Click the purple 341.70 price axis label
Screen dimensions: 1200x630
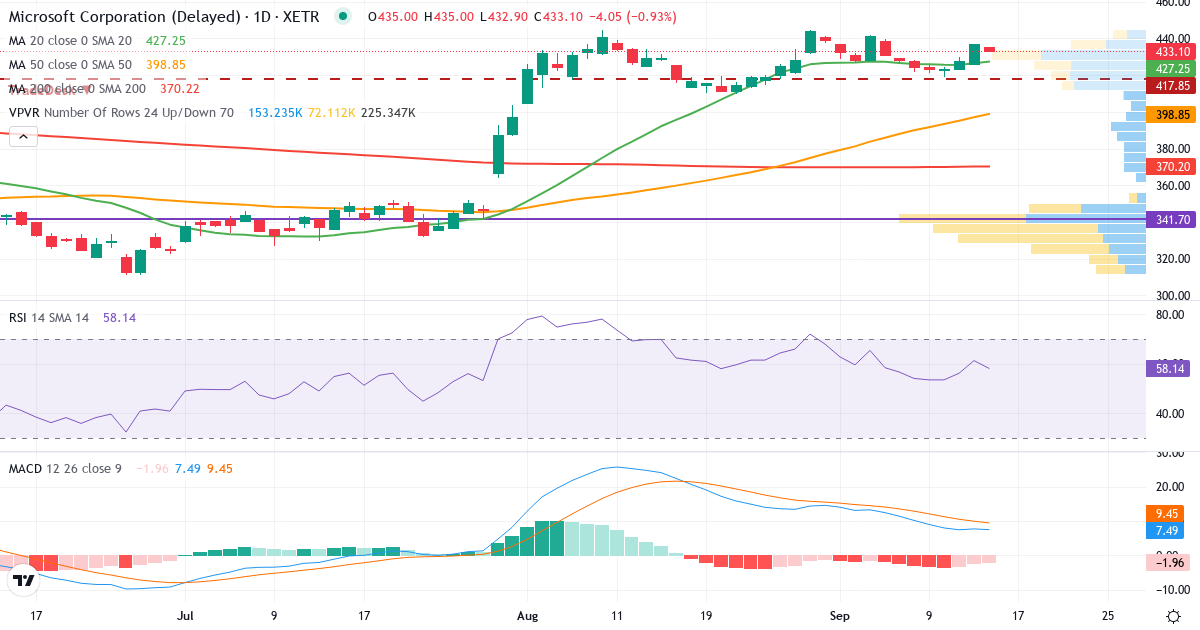(1171, 219)
